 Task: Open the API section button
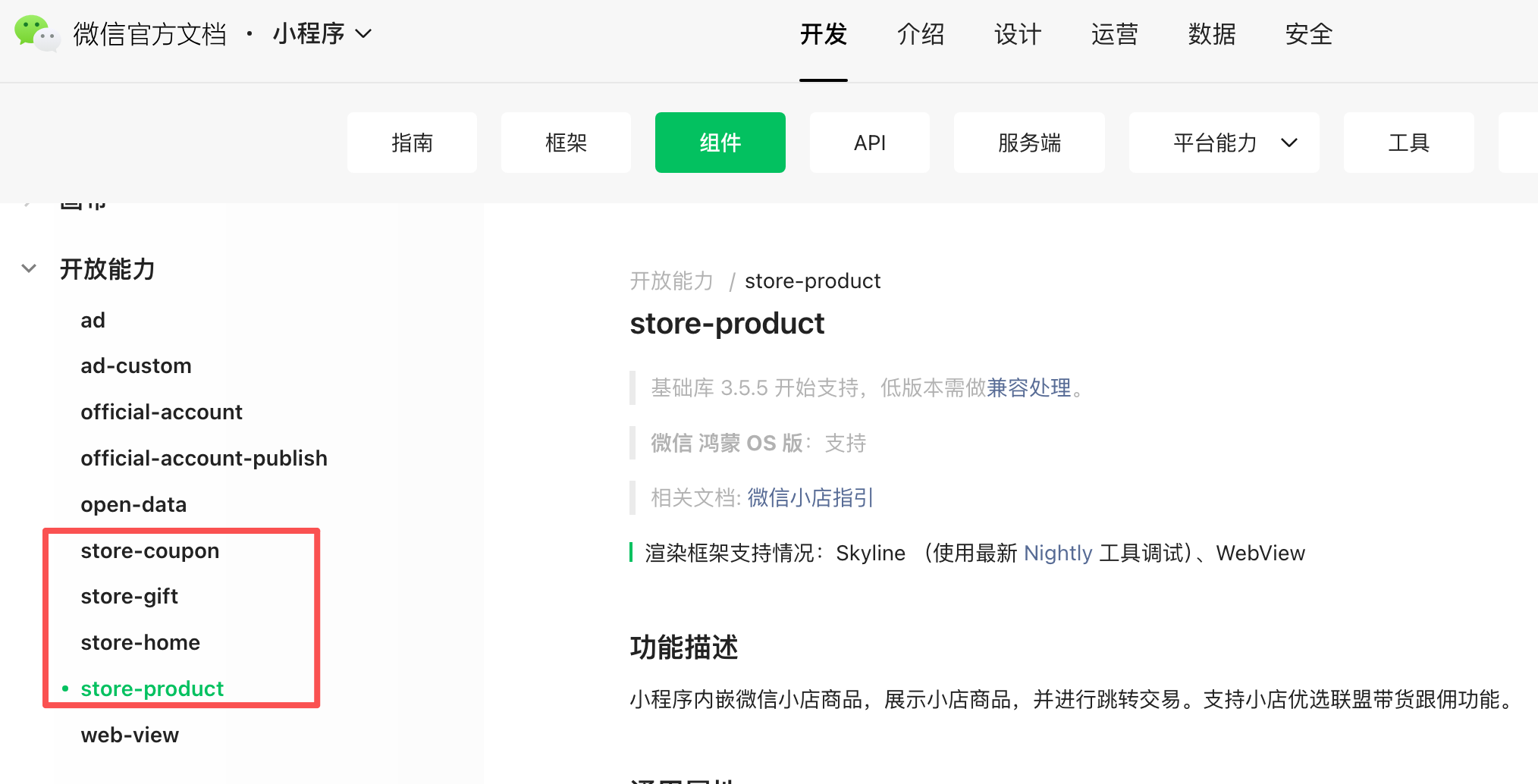click(x=870, y=143)
